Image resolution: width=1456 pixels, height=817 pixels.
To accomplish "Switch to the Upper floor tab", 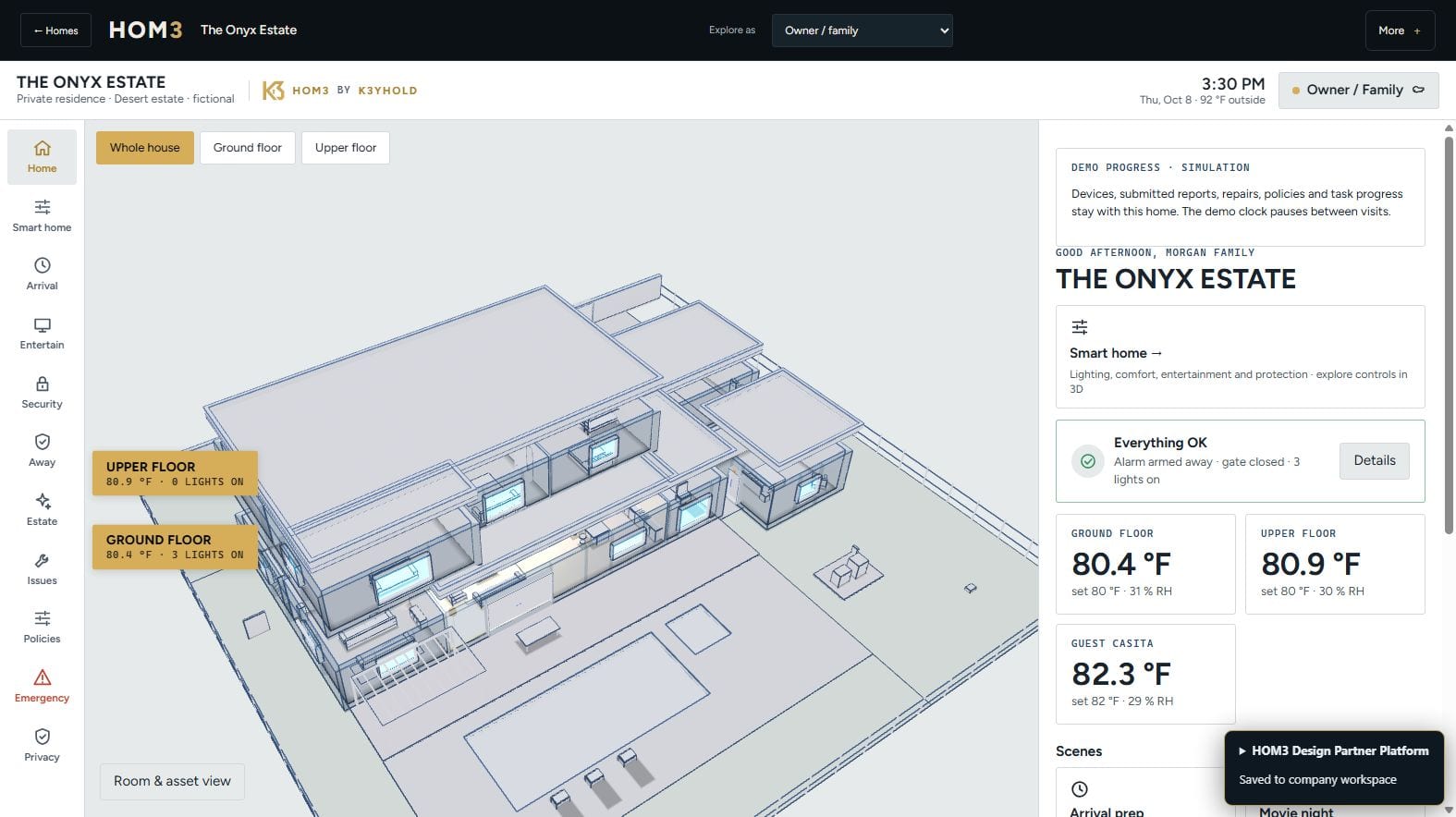I will click(x=346, y=148).
